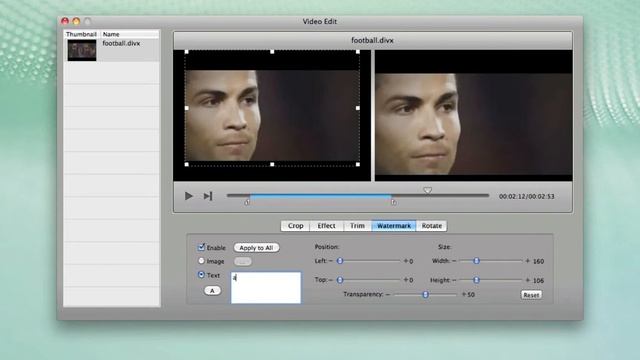The height and width of the screenshot is (360, 640).
Task: Step to the next frame
Action: tap(208, 196)
